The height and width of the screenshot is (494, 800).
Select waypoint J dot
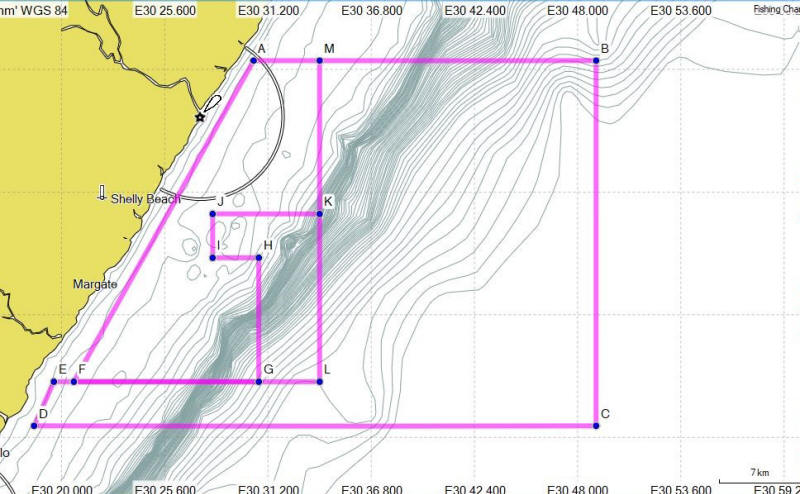[213, 214]
